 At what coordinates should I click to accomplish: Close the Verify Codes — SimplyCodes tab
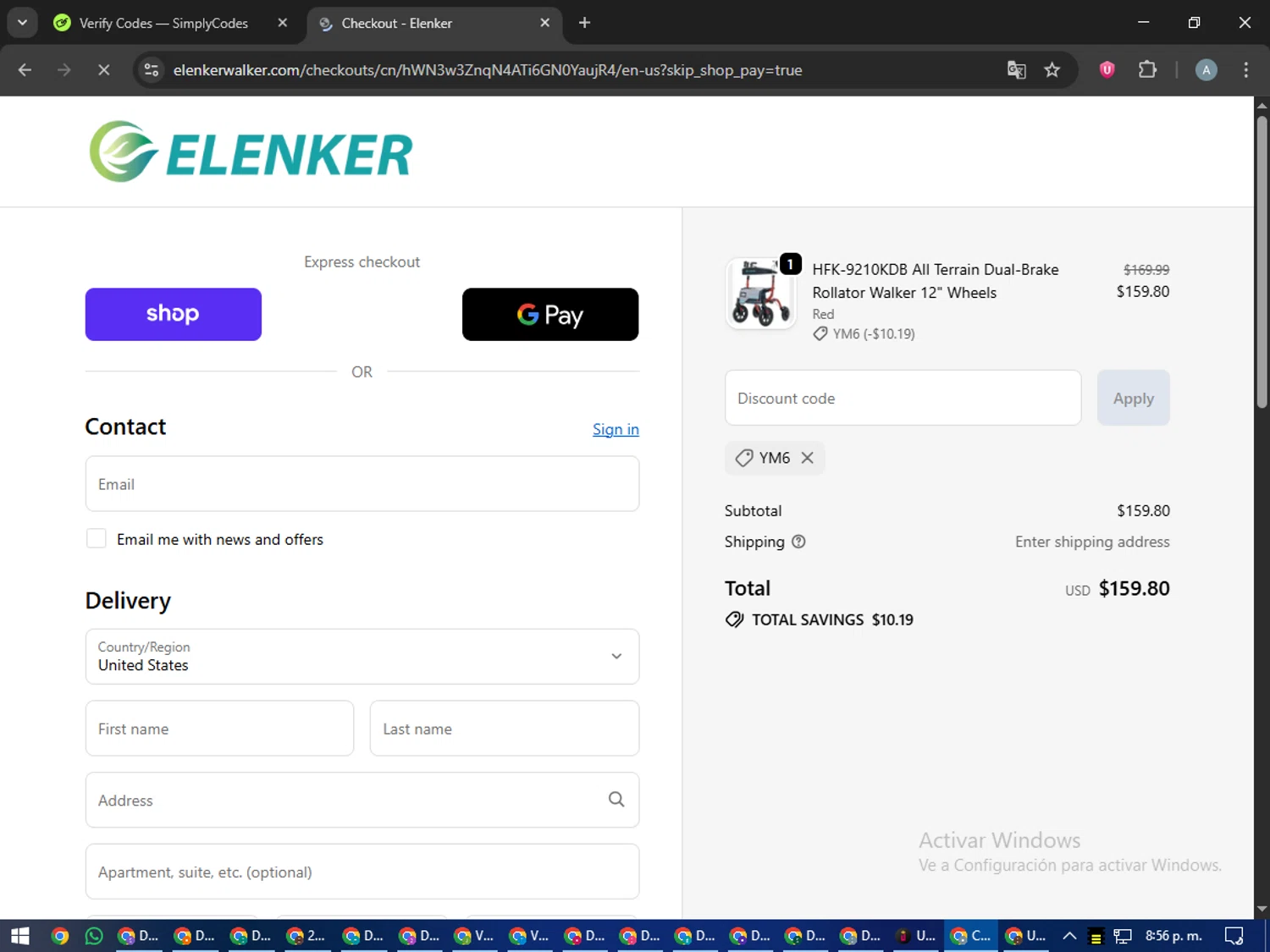pos(283,23)
